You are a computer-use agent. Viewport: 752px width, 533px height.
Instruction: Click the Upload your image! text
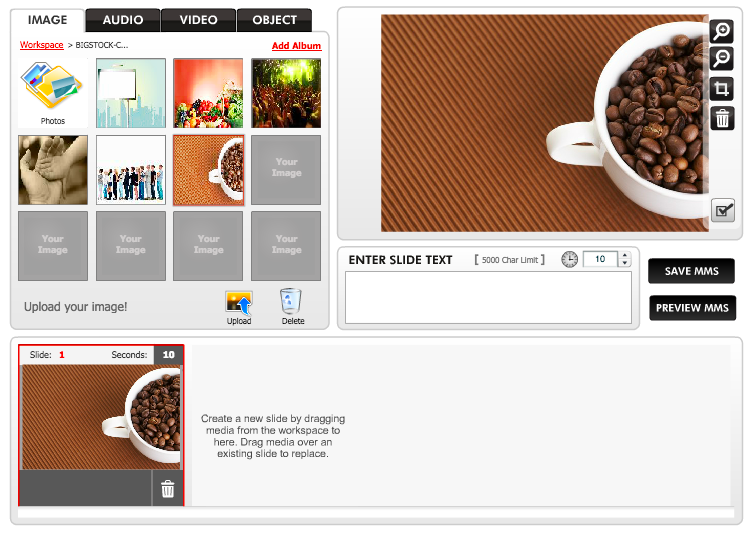coord(75,307)
